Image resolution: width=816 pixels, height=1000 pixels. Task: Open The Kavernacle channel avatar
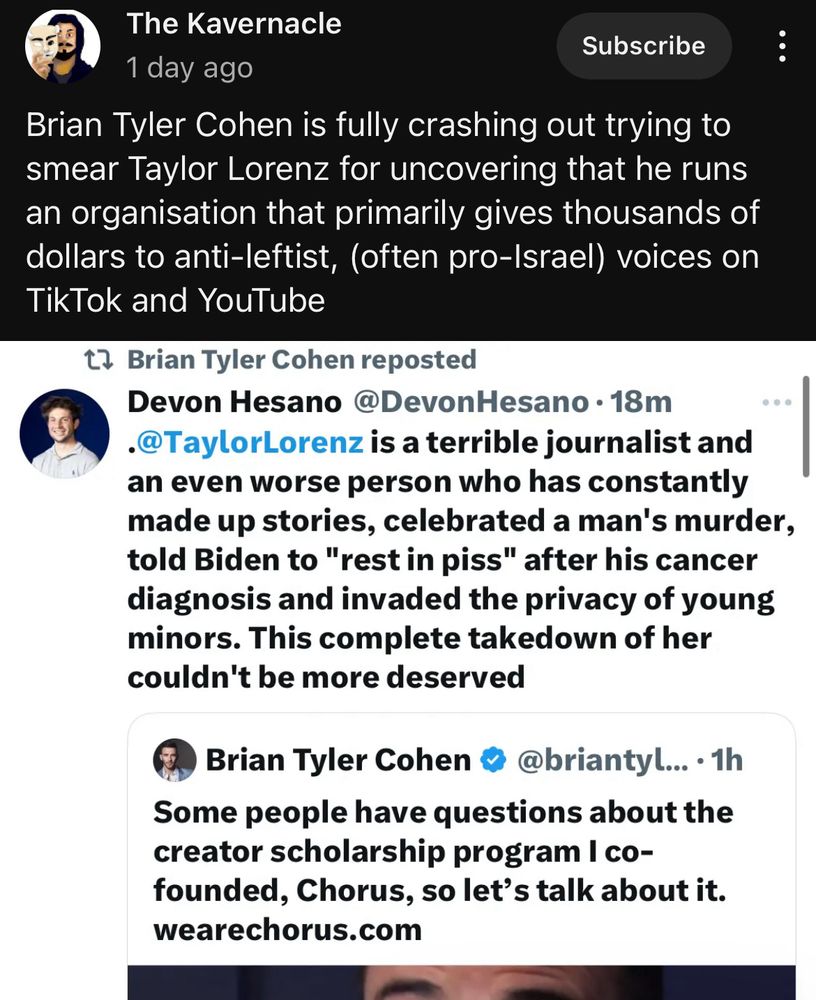click(63, 46)
